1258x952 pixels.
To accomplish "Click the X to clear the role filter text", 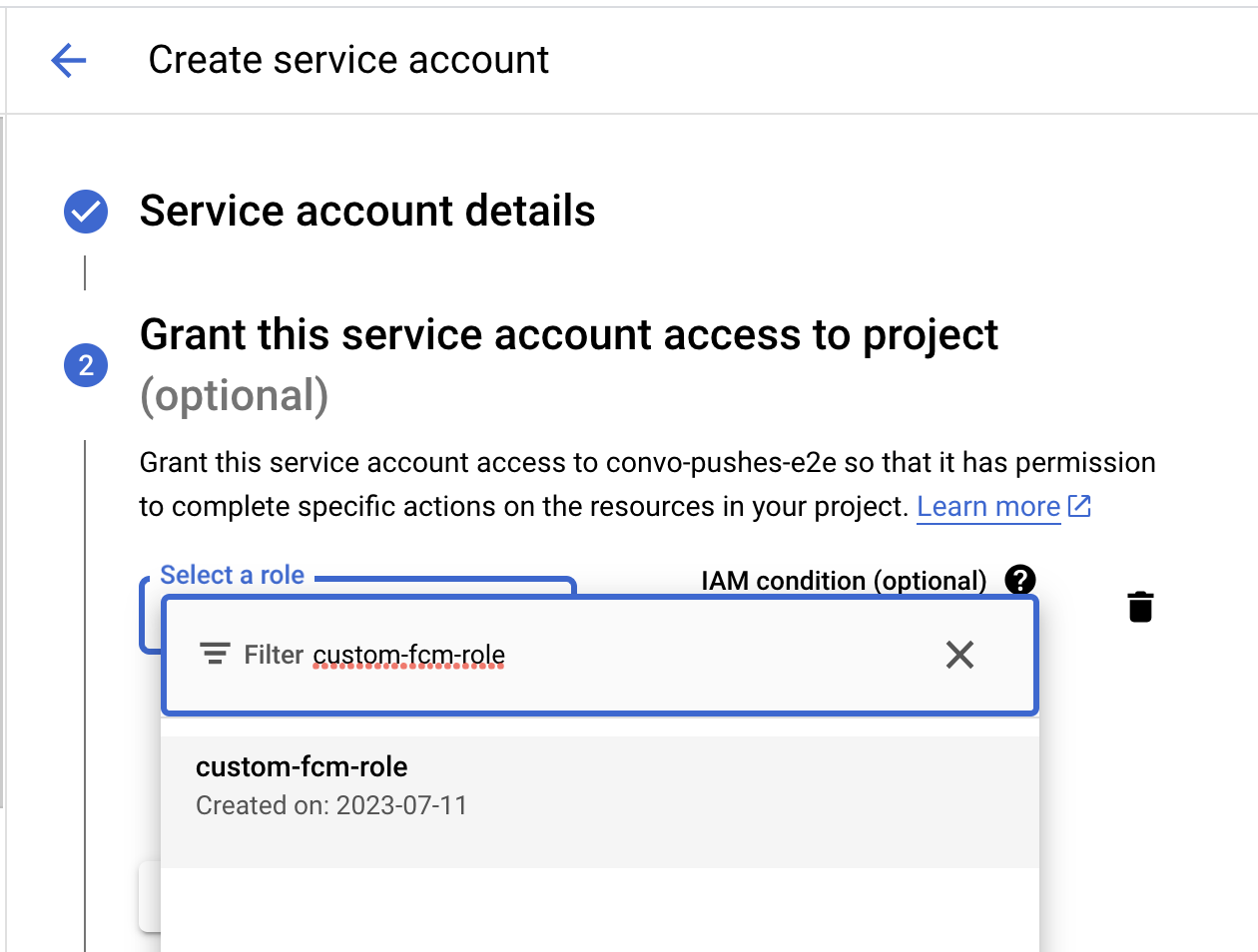I will [x=959, y=655].
